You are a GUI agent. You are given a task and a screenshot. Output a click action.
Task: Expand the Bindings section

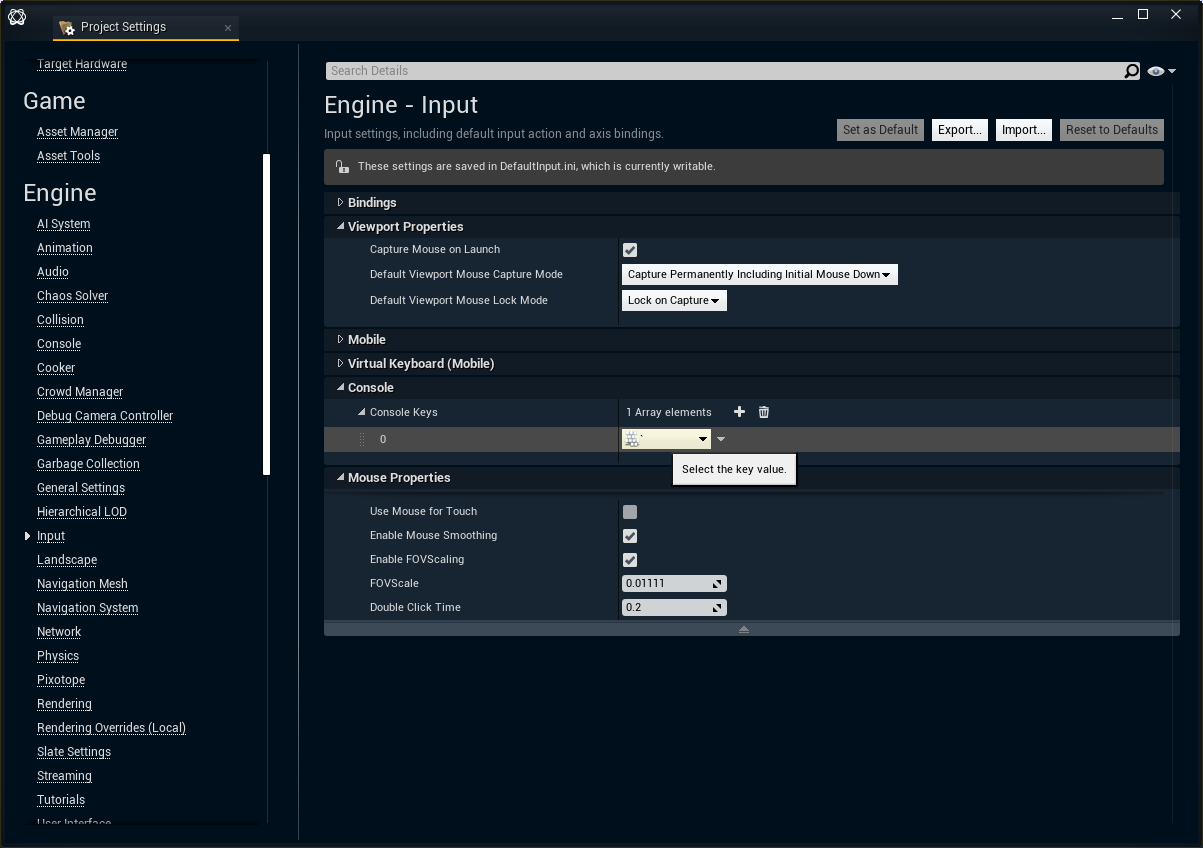click(x=341, y=203)
